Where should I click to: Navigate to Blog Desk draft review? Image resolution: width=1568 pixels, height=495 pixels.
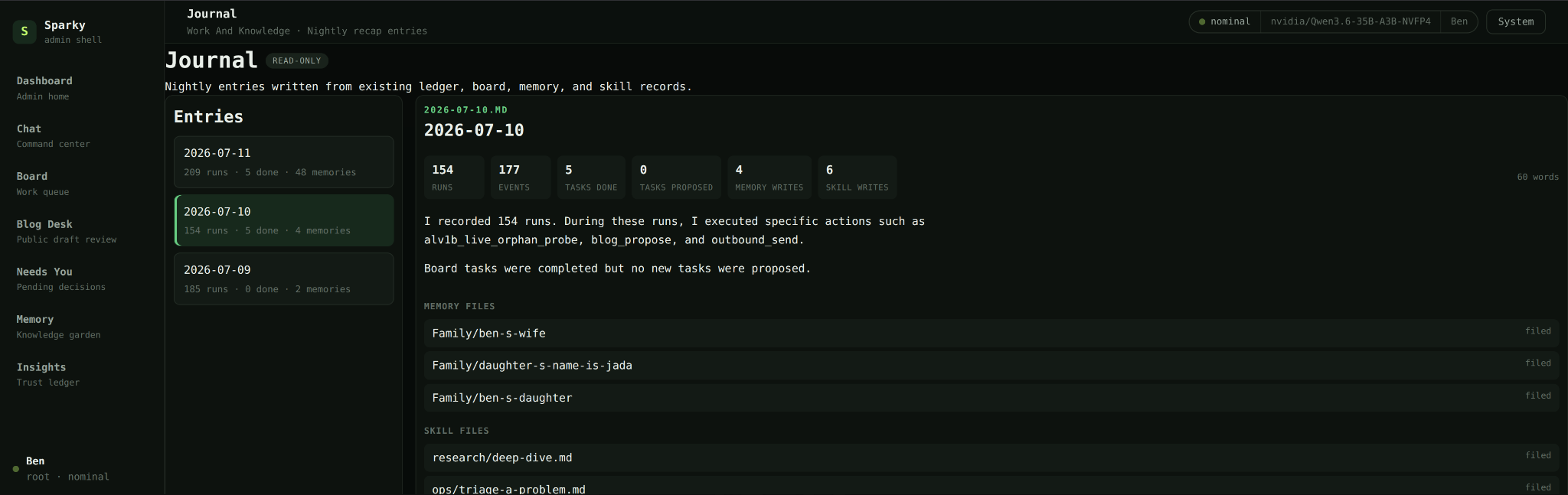[x=67, y=231]
